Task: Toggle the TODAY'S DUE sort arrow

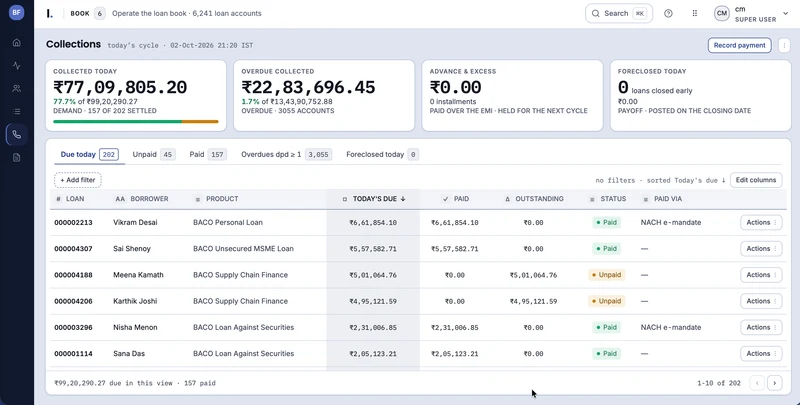Action: tap(403, 199)
